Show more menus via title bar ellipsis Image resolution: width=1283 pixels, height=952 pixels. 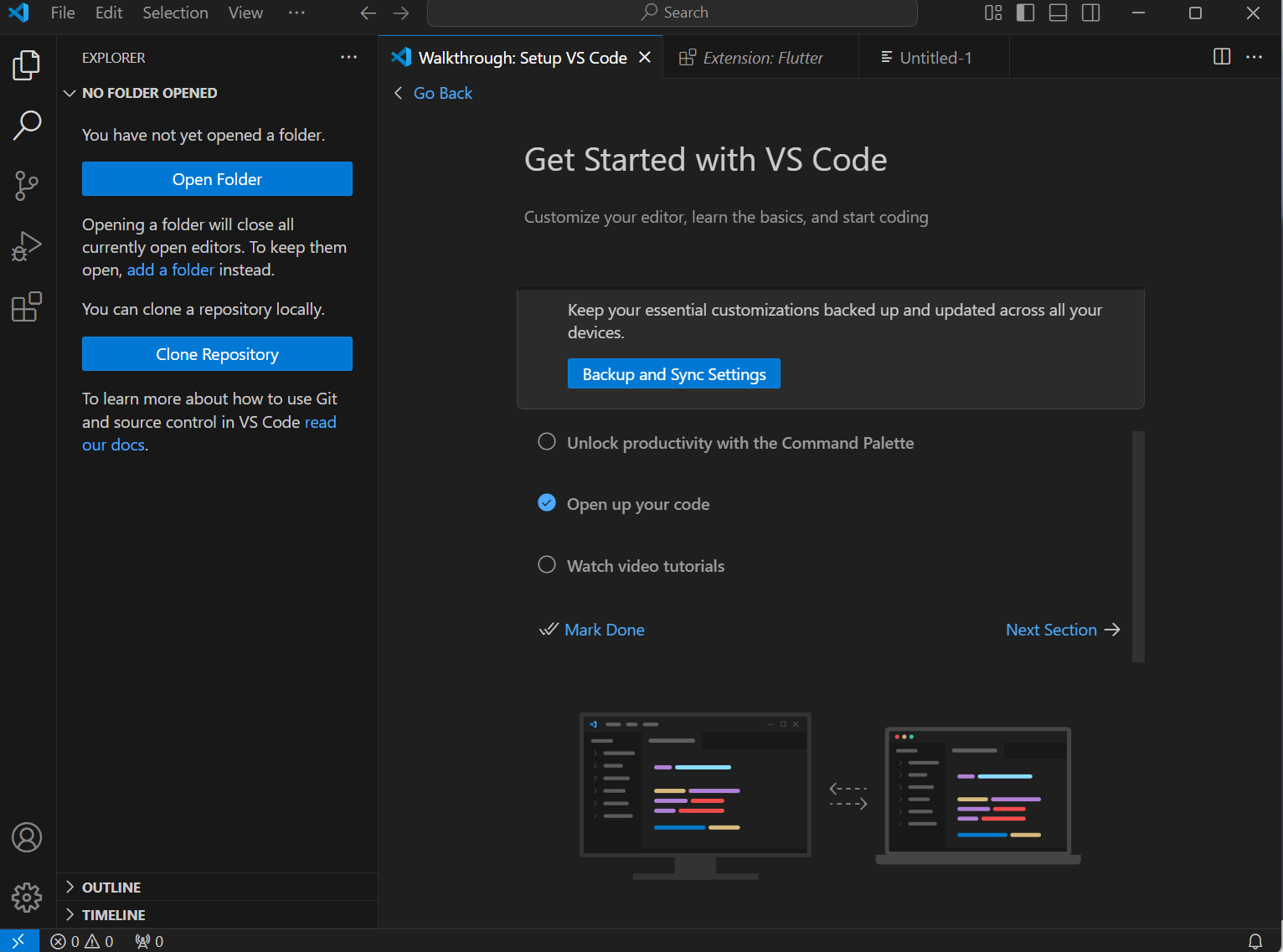pyautogui.click(x=296, y=13)
